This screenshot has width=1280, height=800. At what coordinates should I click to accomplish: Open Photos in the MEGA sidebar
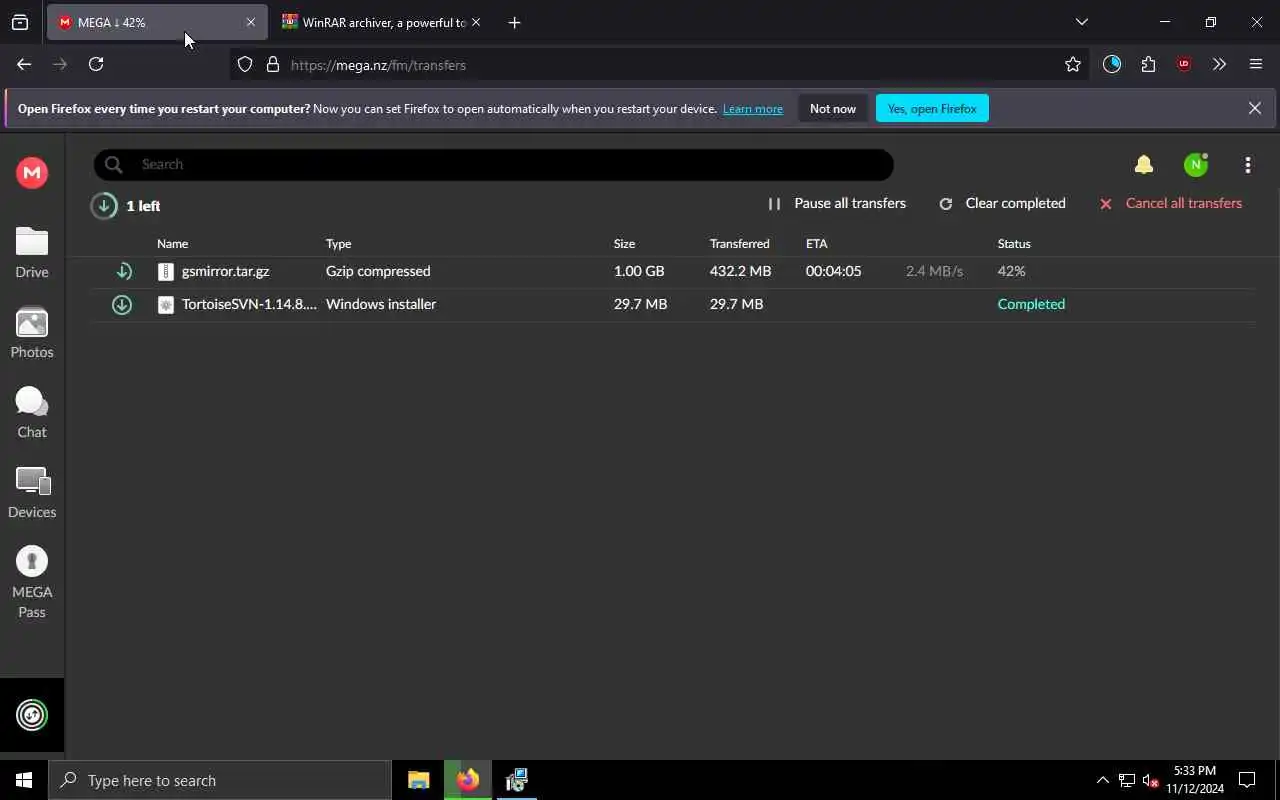pos(32,332)
